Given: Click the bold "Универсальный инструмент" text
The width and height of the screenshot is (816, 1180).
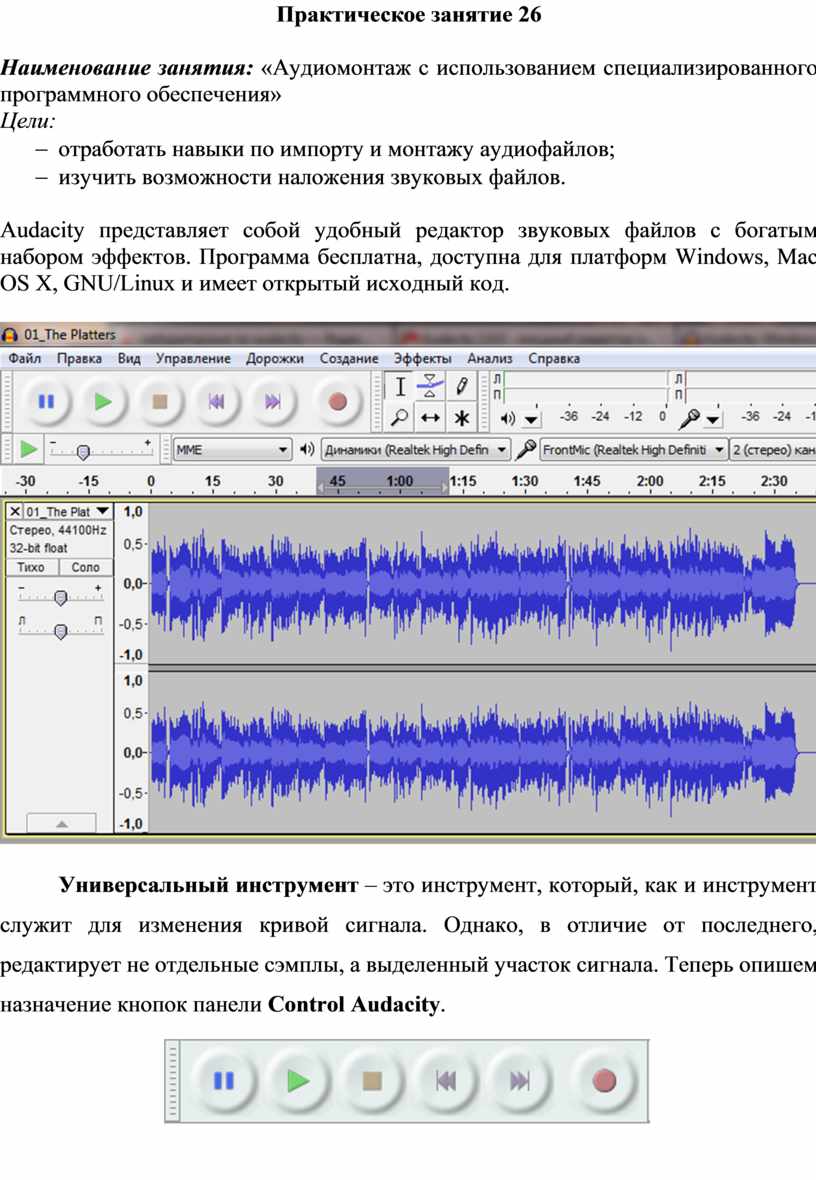Looking at the screenshot, I should (209, 885).
